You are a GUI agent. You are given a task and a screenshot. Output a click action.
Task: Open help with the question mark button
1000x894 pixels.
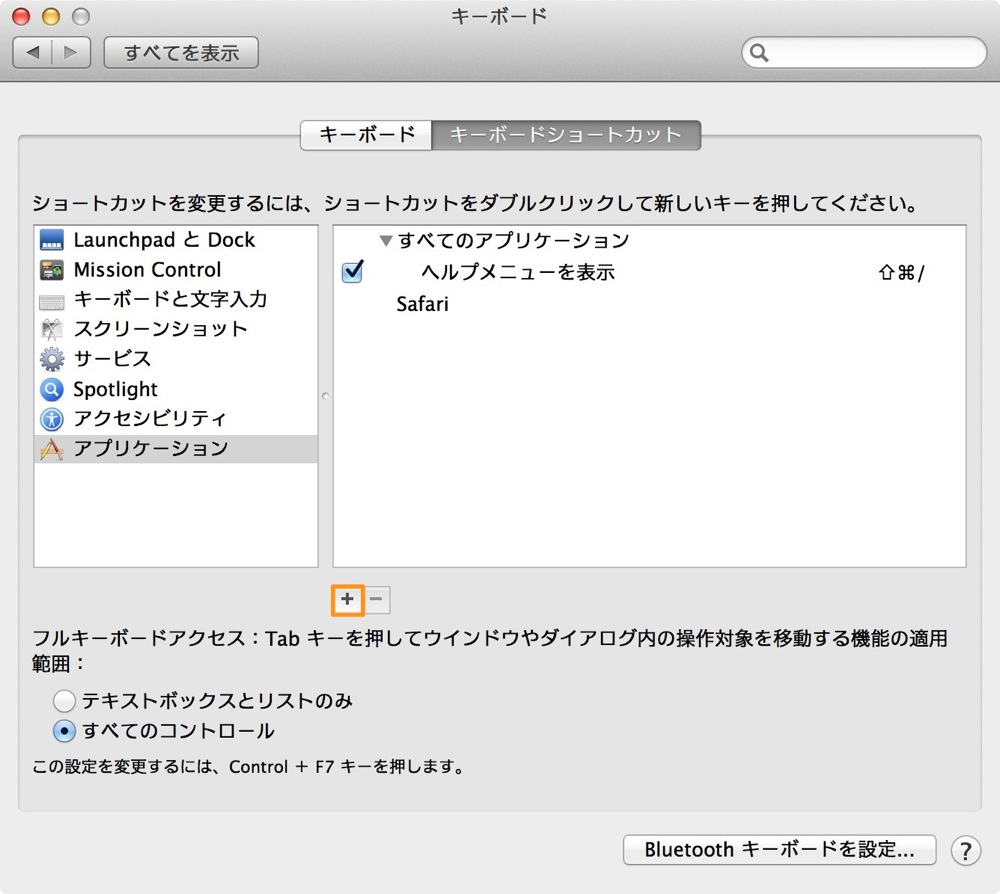(966, 850)
